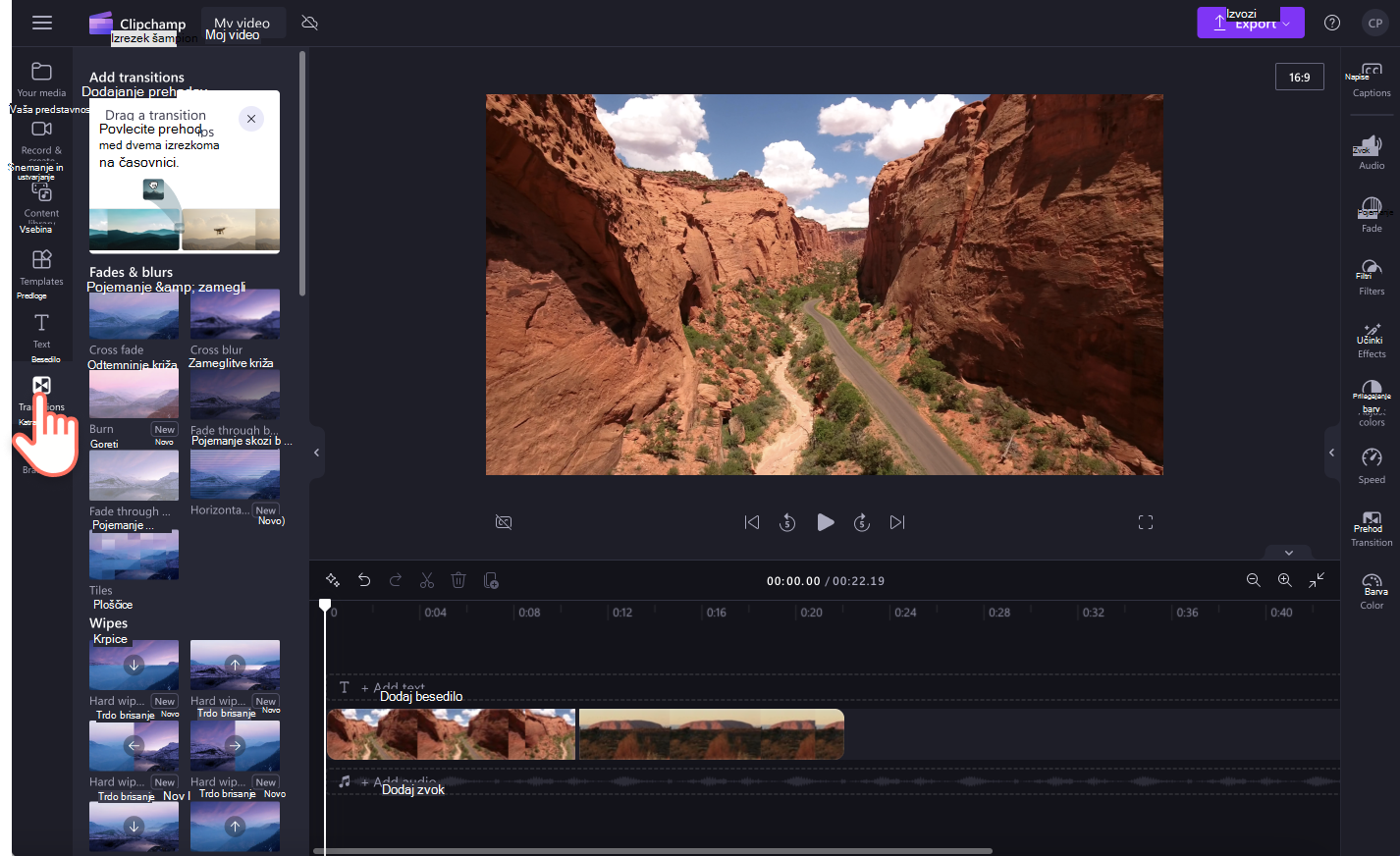Viewport: 1400px width, 856px height.
Task: Open the hamburger main menu
Action: [41, 23]
